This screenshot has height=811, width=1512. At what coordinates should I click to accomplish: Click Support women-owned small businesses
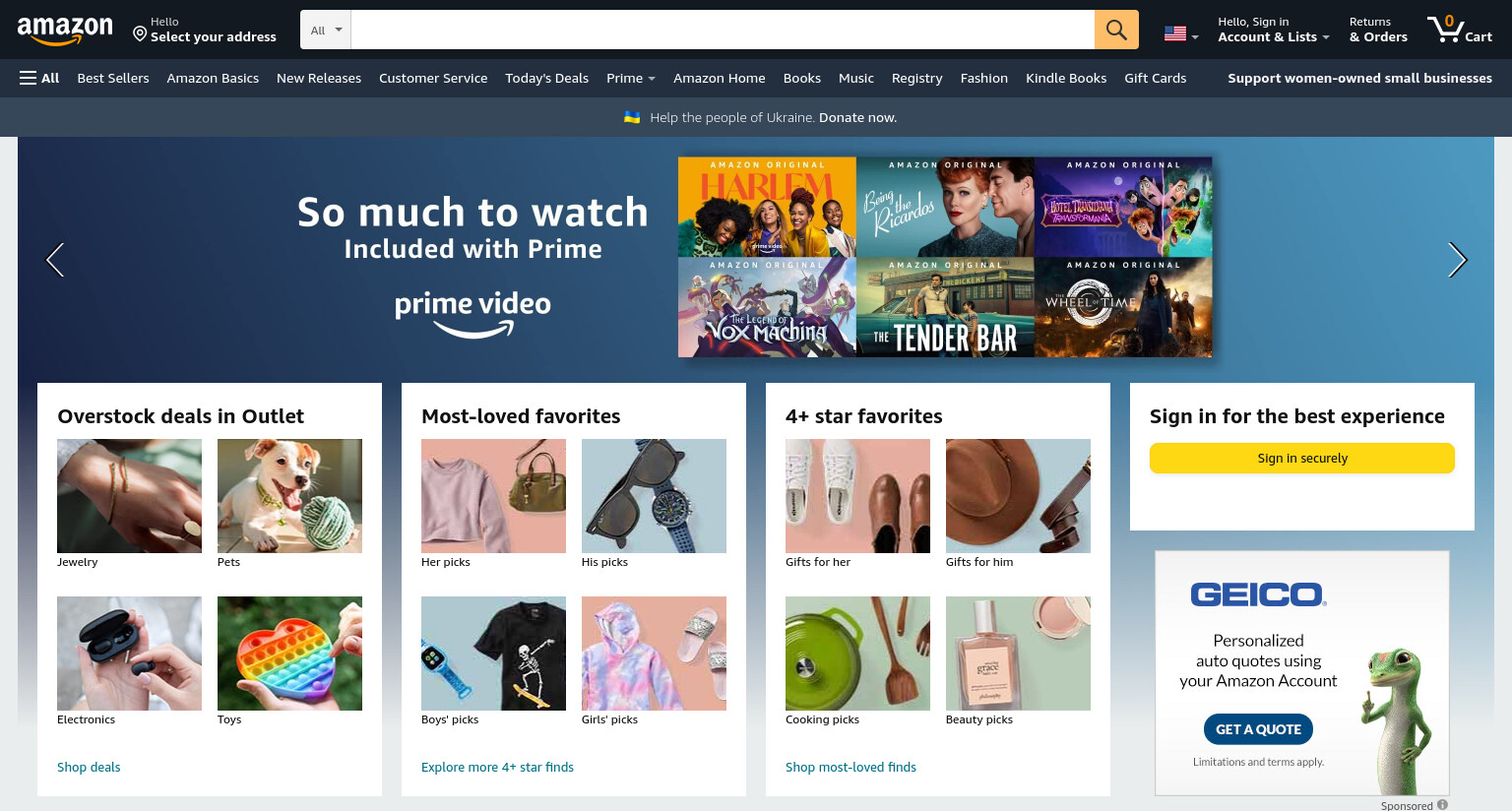tap(1359, 78)
